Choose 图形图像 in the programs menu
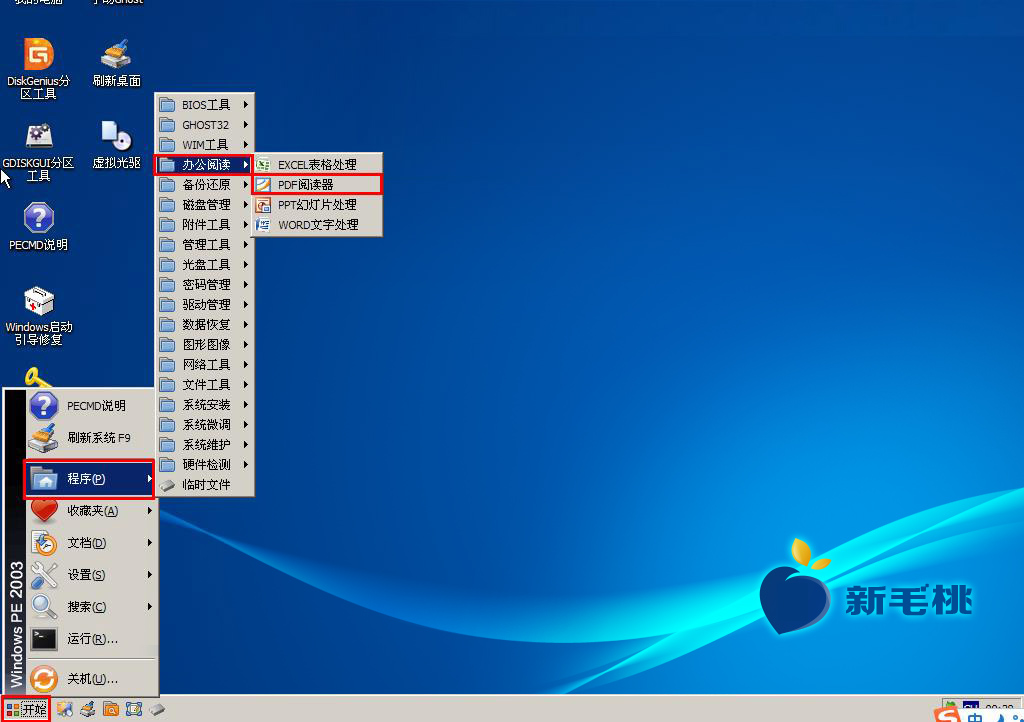Viewport: 1024px width, 722px height. click(204, 345)
